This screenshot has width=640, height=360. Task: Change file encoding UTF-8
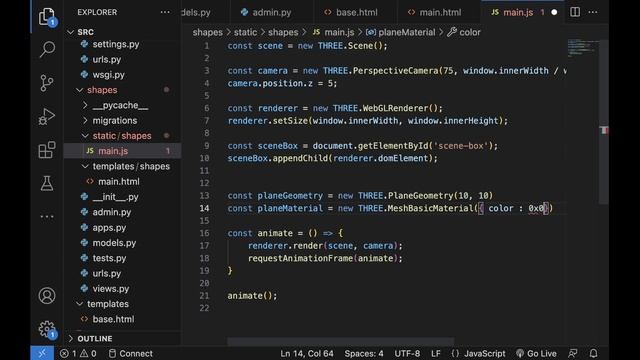[x=407, y=353]
